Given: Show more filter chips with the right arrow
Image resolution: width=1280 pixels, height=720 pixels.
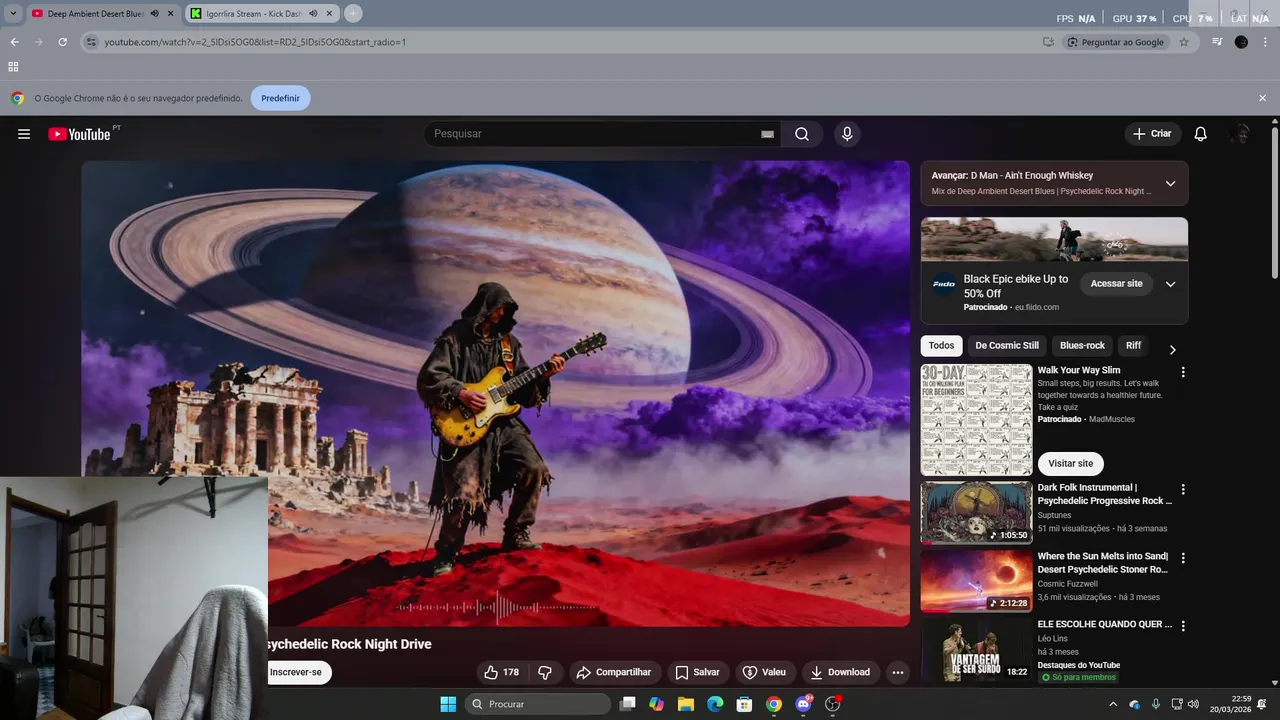Looking at the screenshot, I should [x=1172, y=349].
